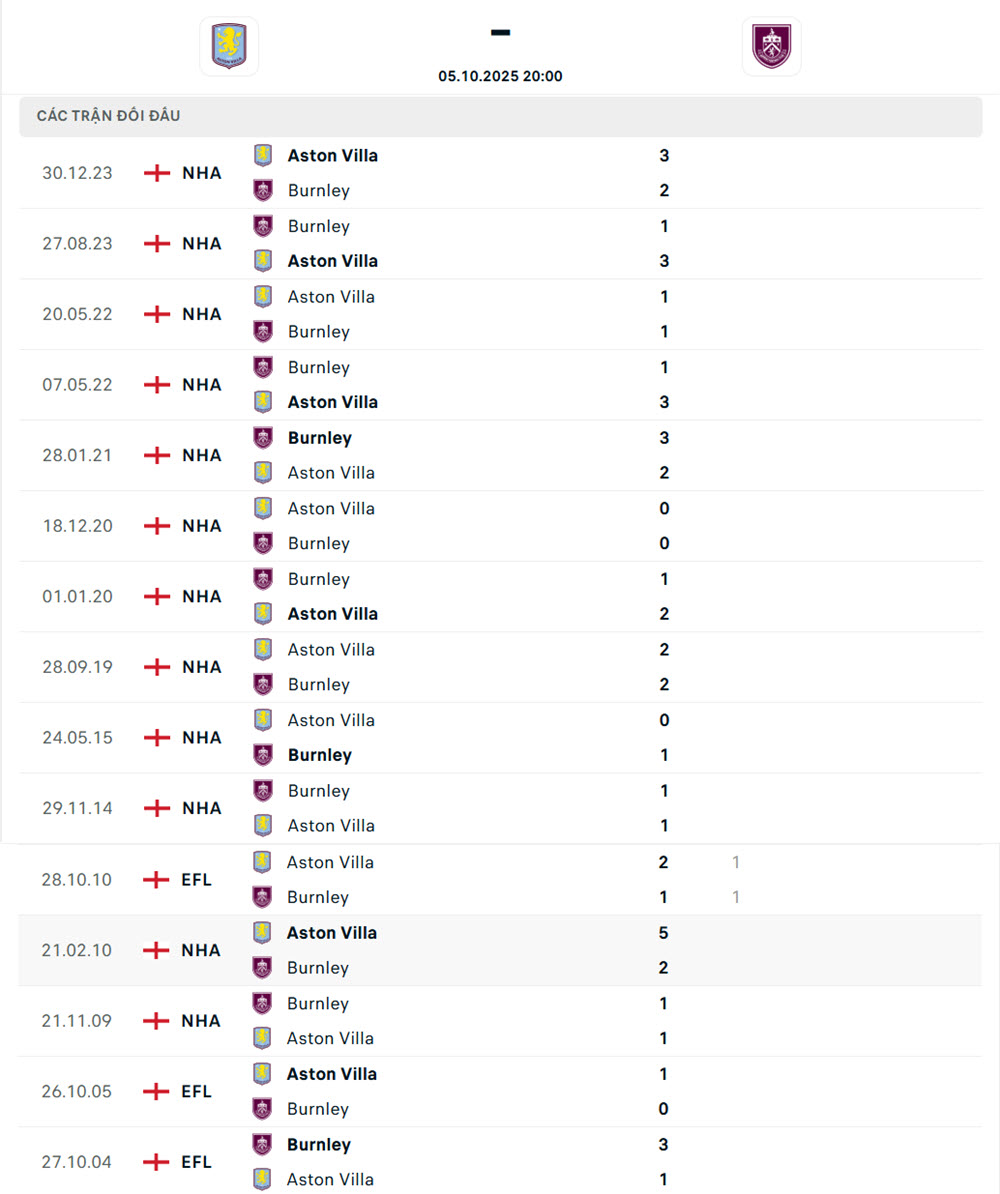This screenshot has width=1000, height=1194.
Task: Click Burnley badge in 27.08.23 row
Action: coord(263,226)
